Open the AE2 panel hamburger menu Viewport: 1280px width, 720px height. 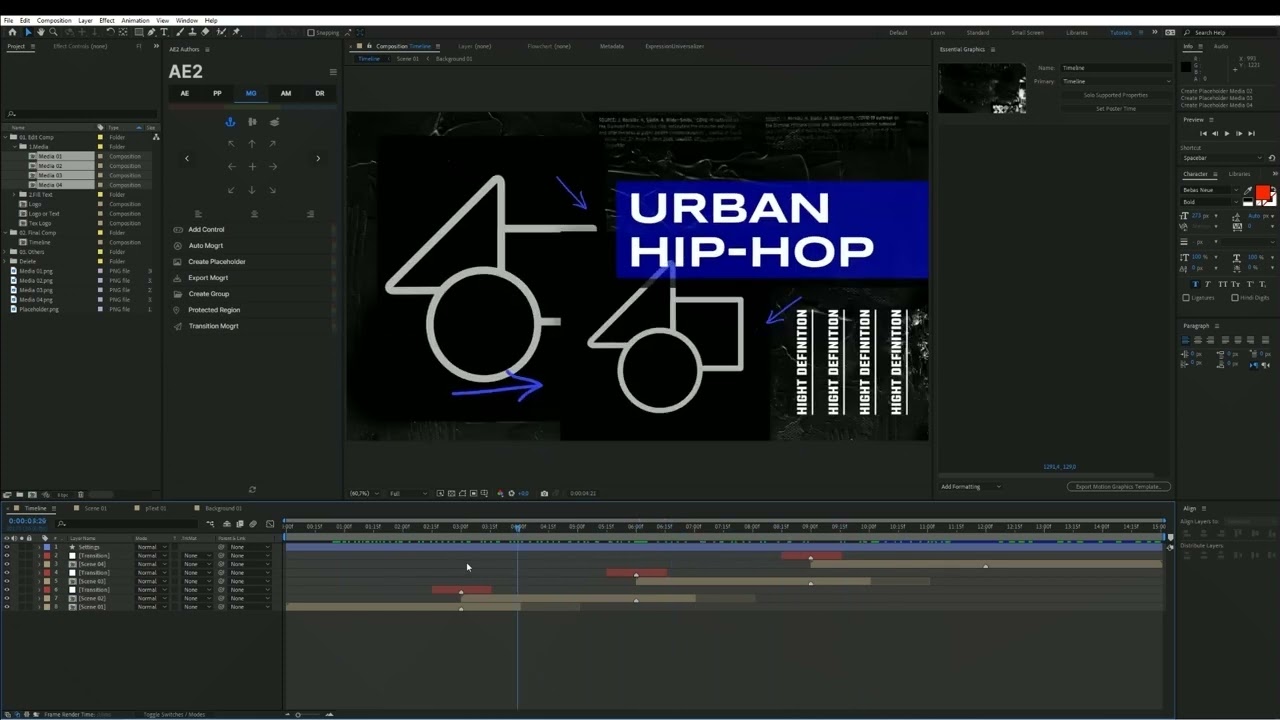[x=333, y=72]
